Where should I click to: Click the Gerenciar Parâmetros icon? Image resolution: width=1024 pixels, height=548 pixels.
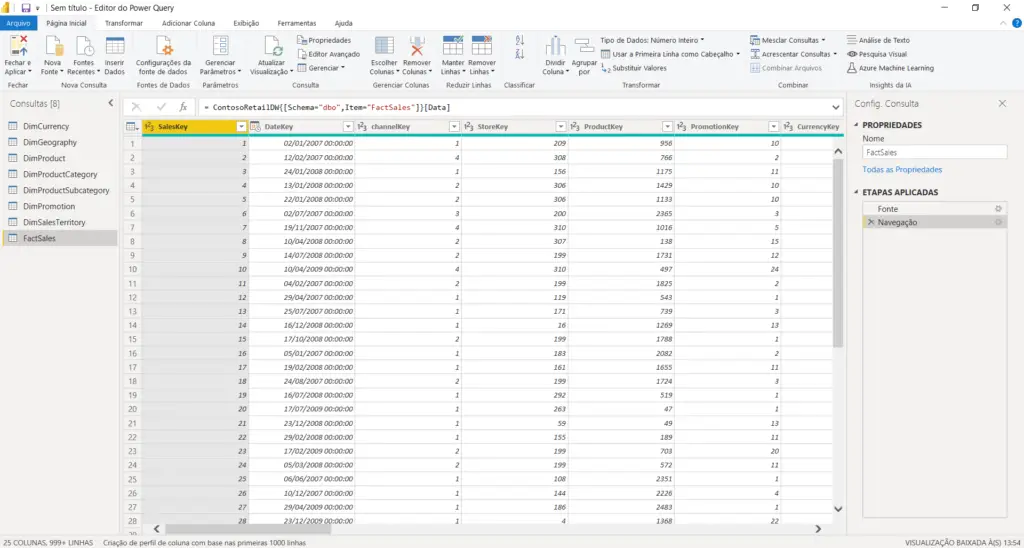(221, 46)
